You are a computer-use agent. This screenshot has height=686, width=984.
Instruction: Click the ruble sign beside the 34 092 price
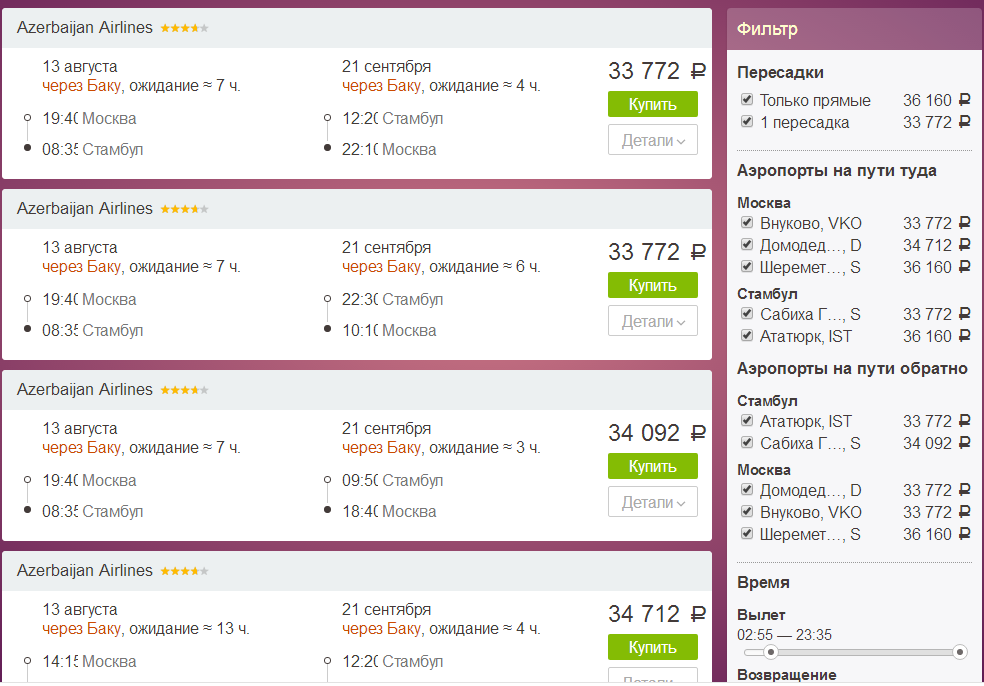[698, 433]
